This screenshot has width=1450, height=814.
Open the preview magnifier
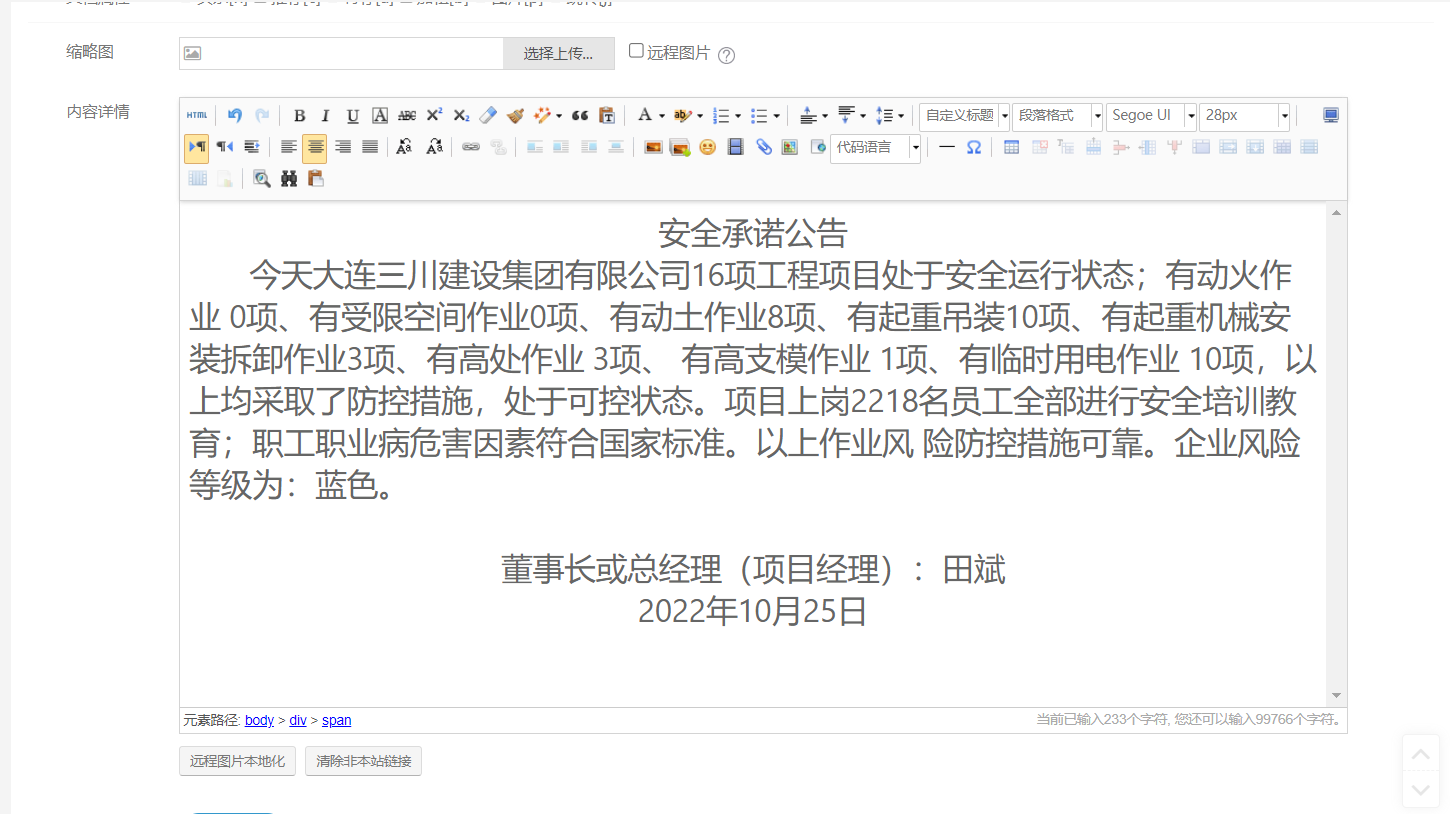point(262,178)
